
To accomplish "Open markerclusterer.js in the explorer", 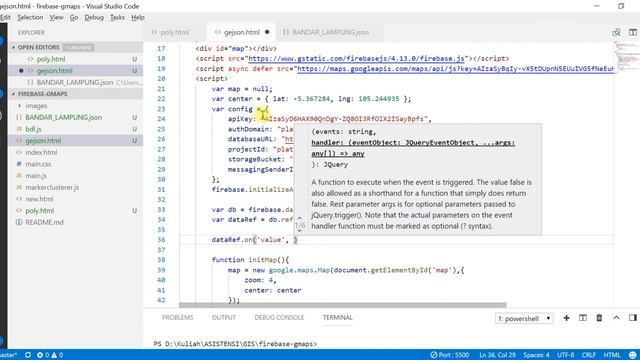I will [52, 187].
